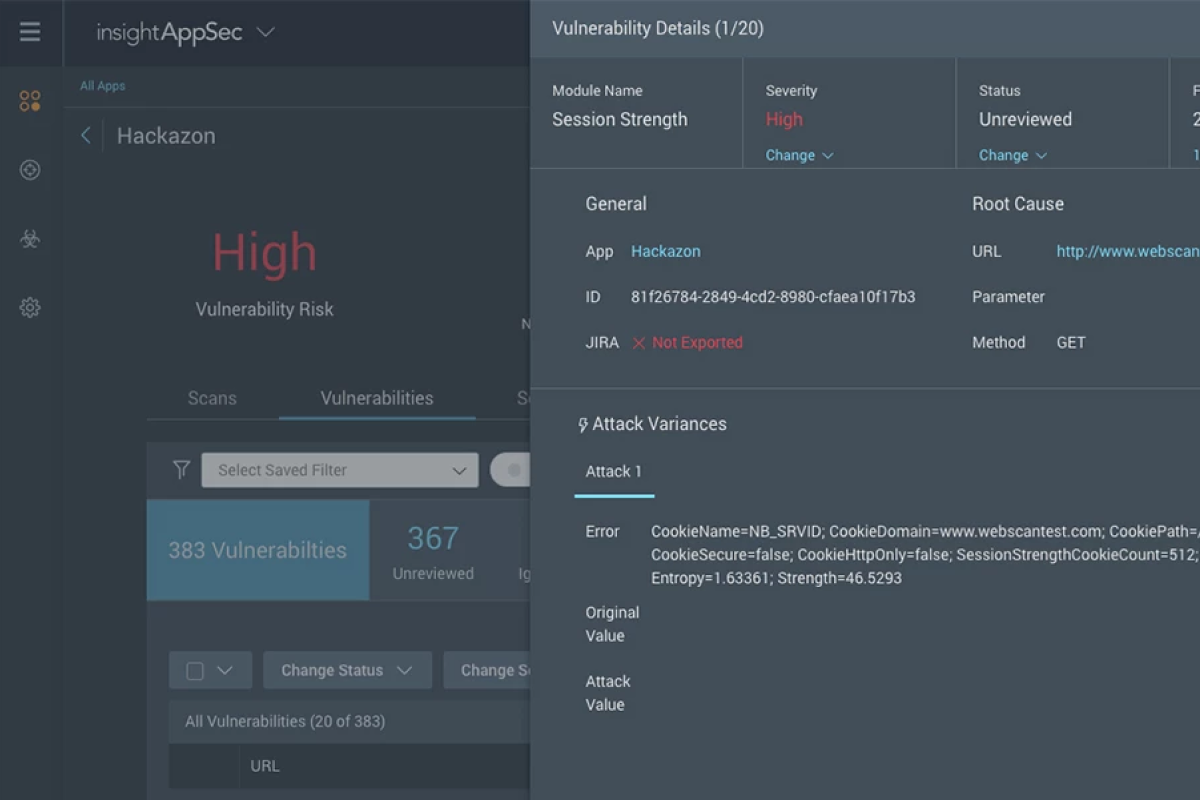Click the All Vulnerabilities (20 of 383) label
The height and width of the screenshot is (800, 1200).
pos(285,721)
